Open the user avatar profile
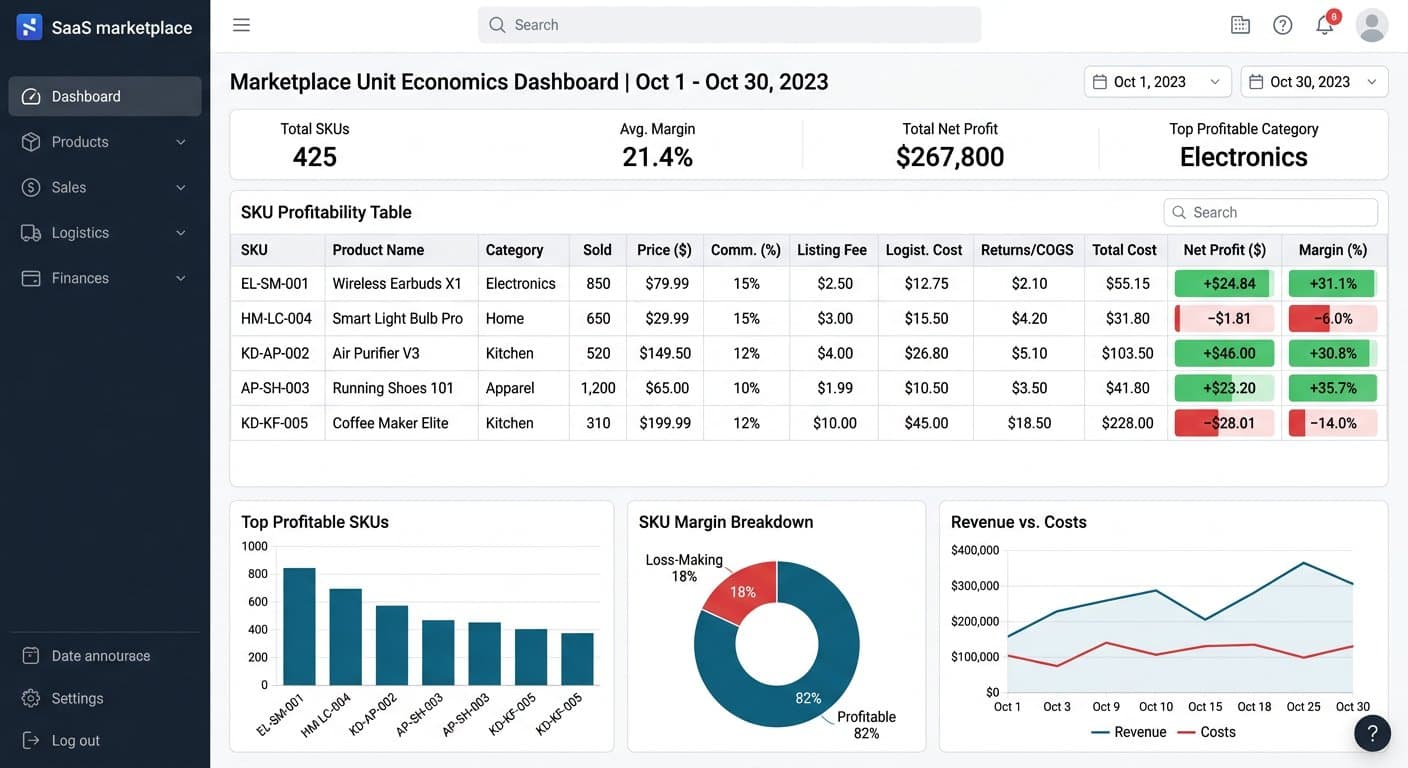 1372,25
